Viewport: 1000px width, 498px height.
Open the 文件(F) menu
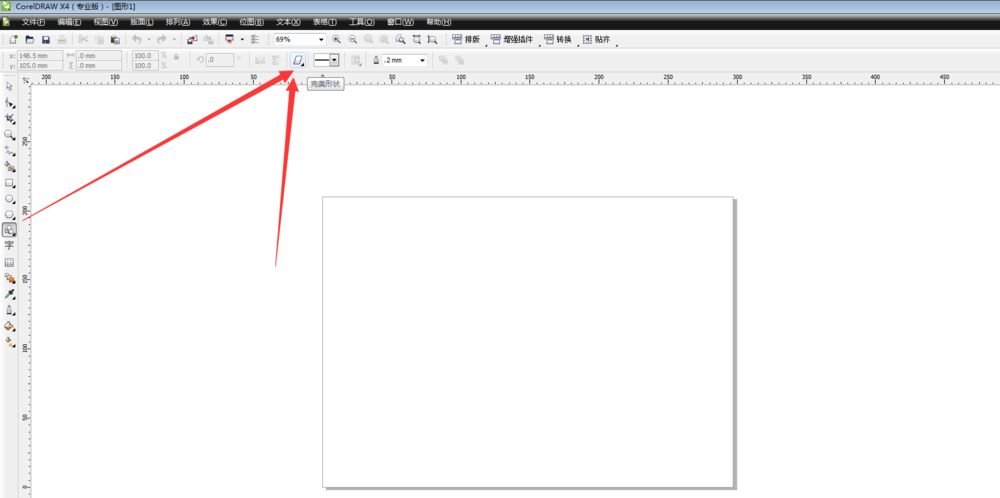(33, 22)
